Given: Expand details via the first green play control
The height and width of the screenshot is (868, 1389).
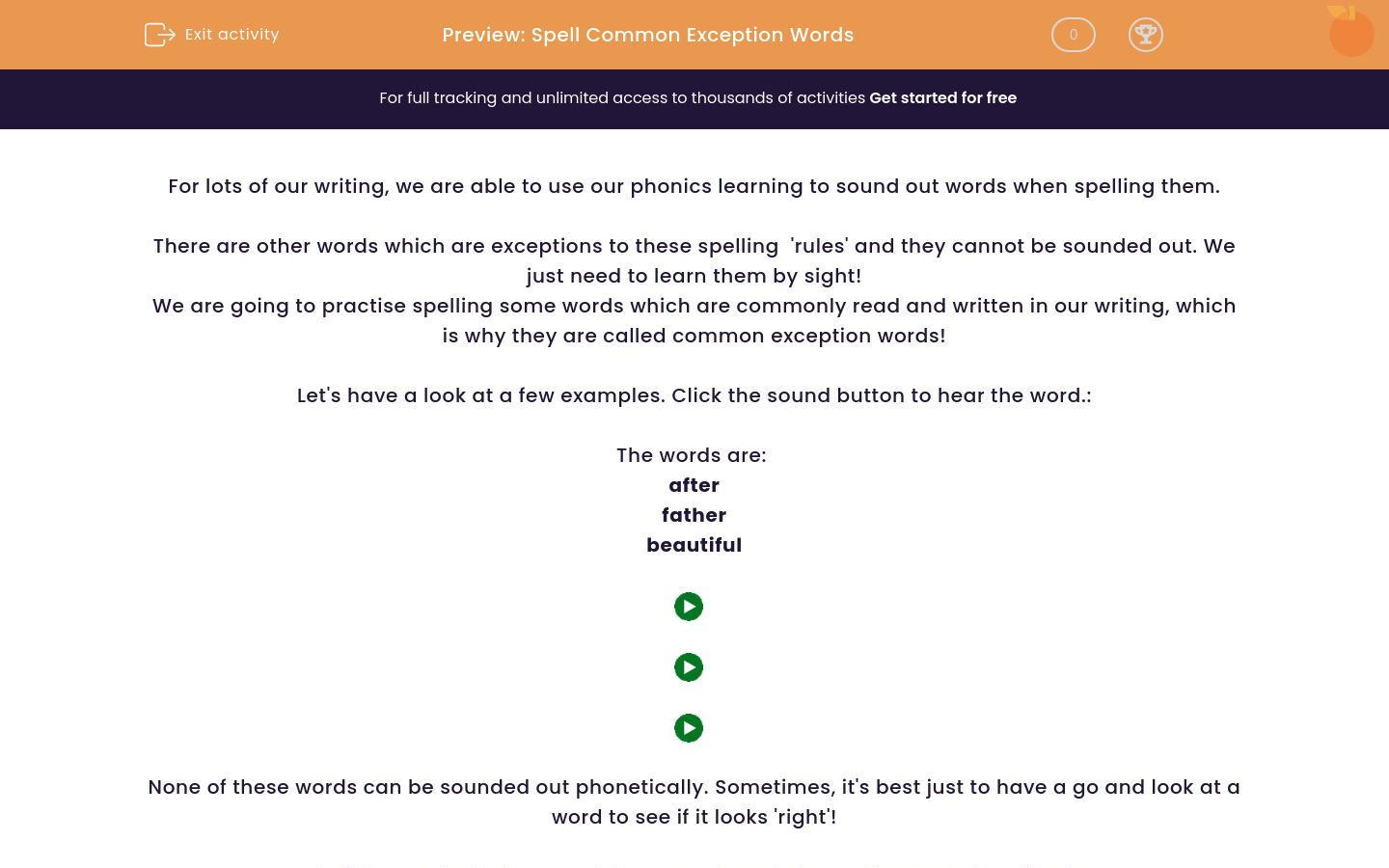Looking at the screenshot, I should (x=689, y=607).
